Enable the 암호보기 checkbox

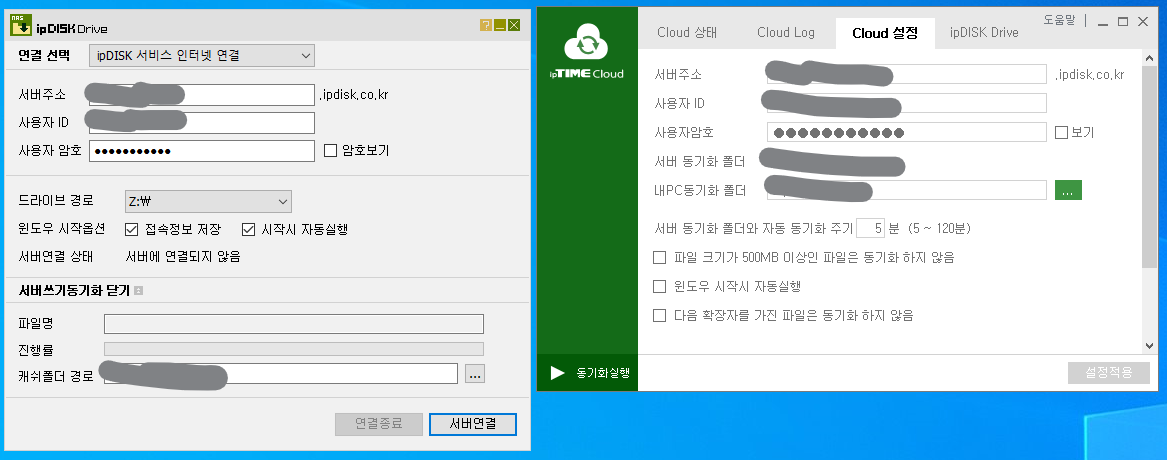[x=330, y=150]
